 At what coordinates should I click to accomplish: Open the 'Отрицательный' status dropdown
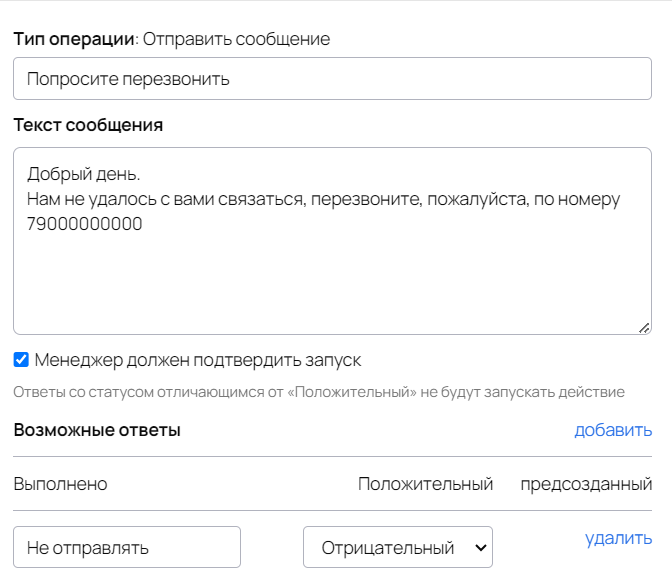coord(398,547)
